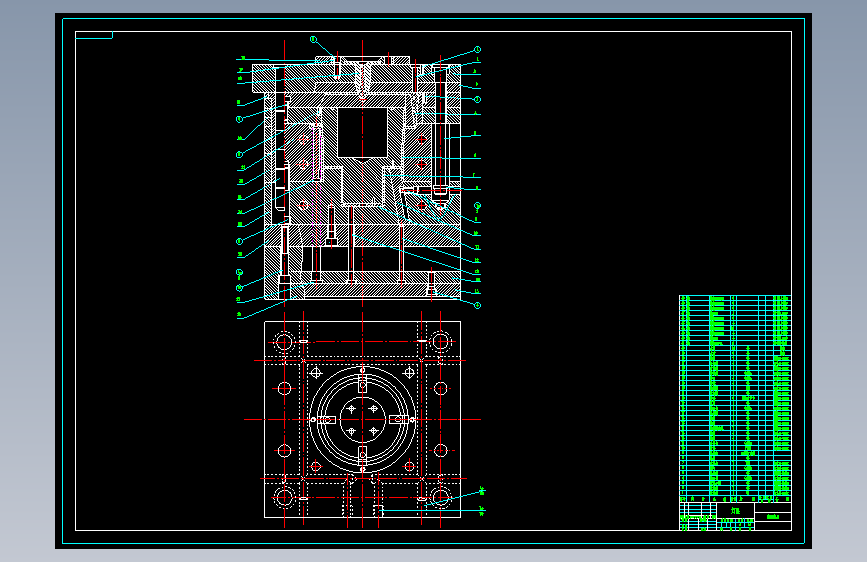Screen dimensions: 867x562
Task: Select the central circular core in the plan view
Action: [x=362, y=420]
